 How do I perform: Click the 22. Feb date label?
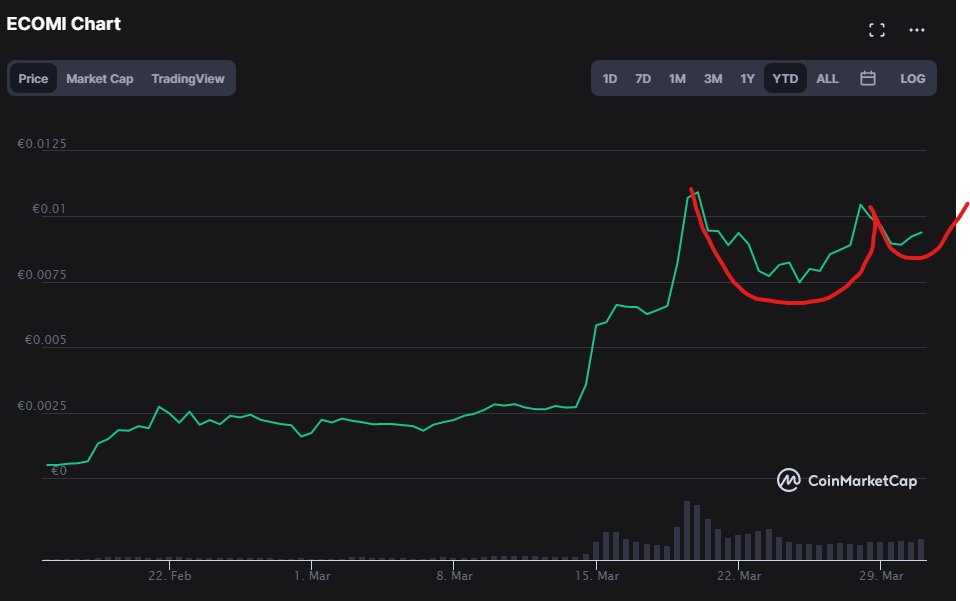point(170,576)
